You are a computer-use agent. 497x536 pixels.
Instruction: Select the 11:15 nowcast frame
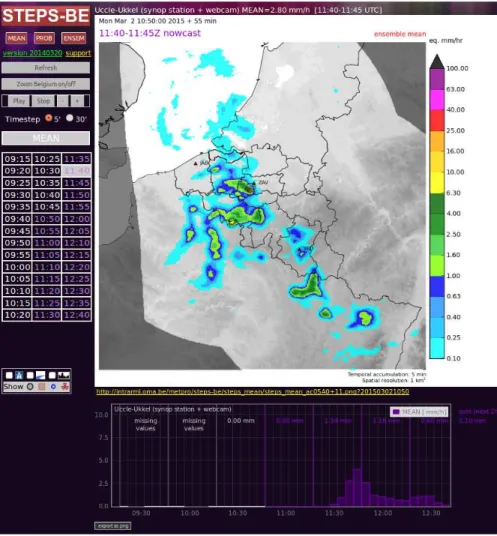(x=47, y=279)
